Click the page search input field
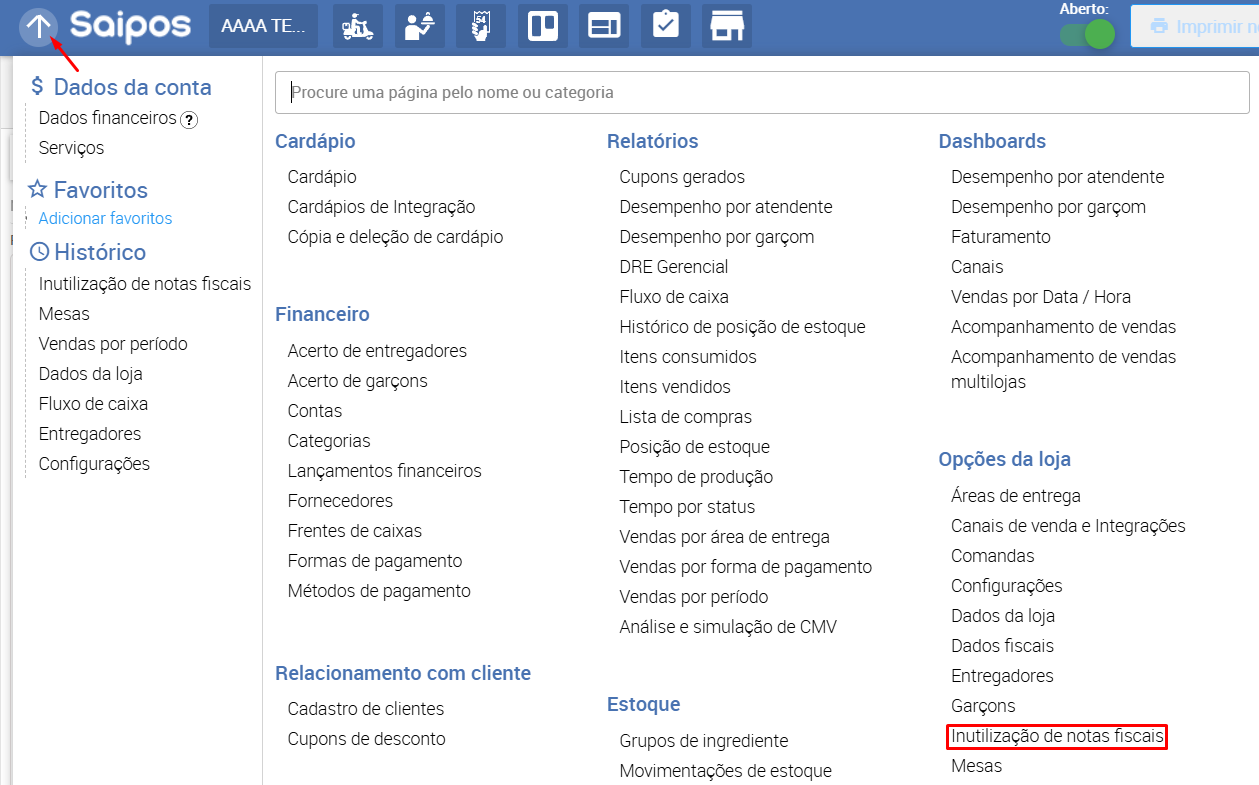The width and height of the screenshot is (1259, 785). pyautogui.click(x=761, y=93)
